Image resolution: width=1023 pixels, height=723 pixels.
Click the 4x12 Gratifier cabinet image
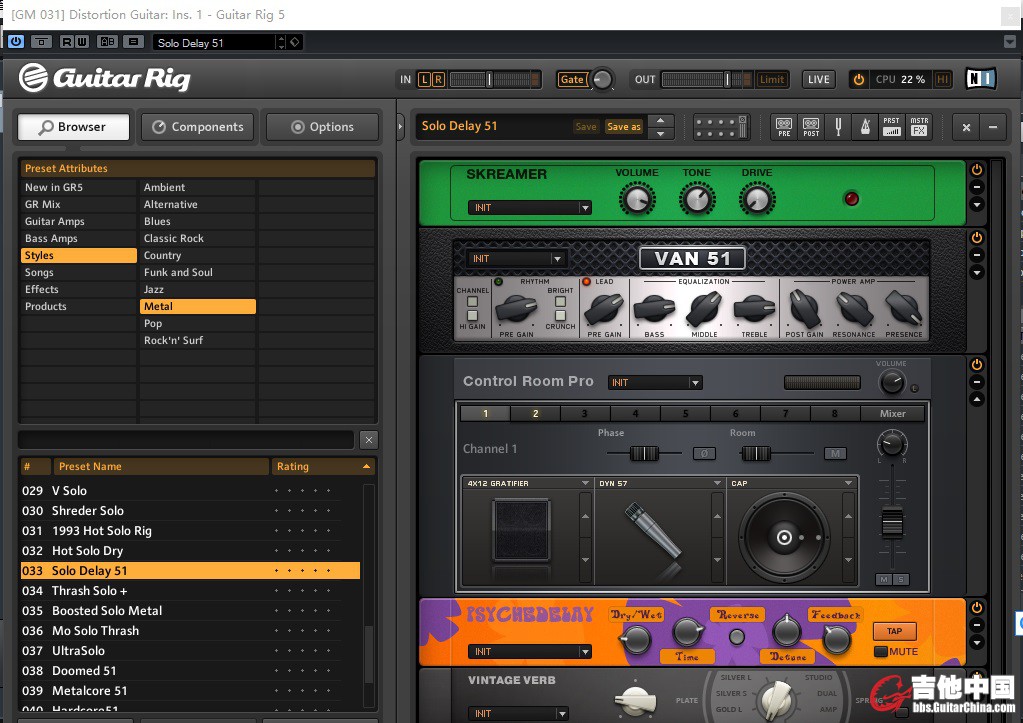pyautogui.click(x=521, y=530)
